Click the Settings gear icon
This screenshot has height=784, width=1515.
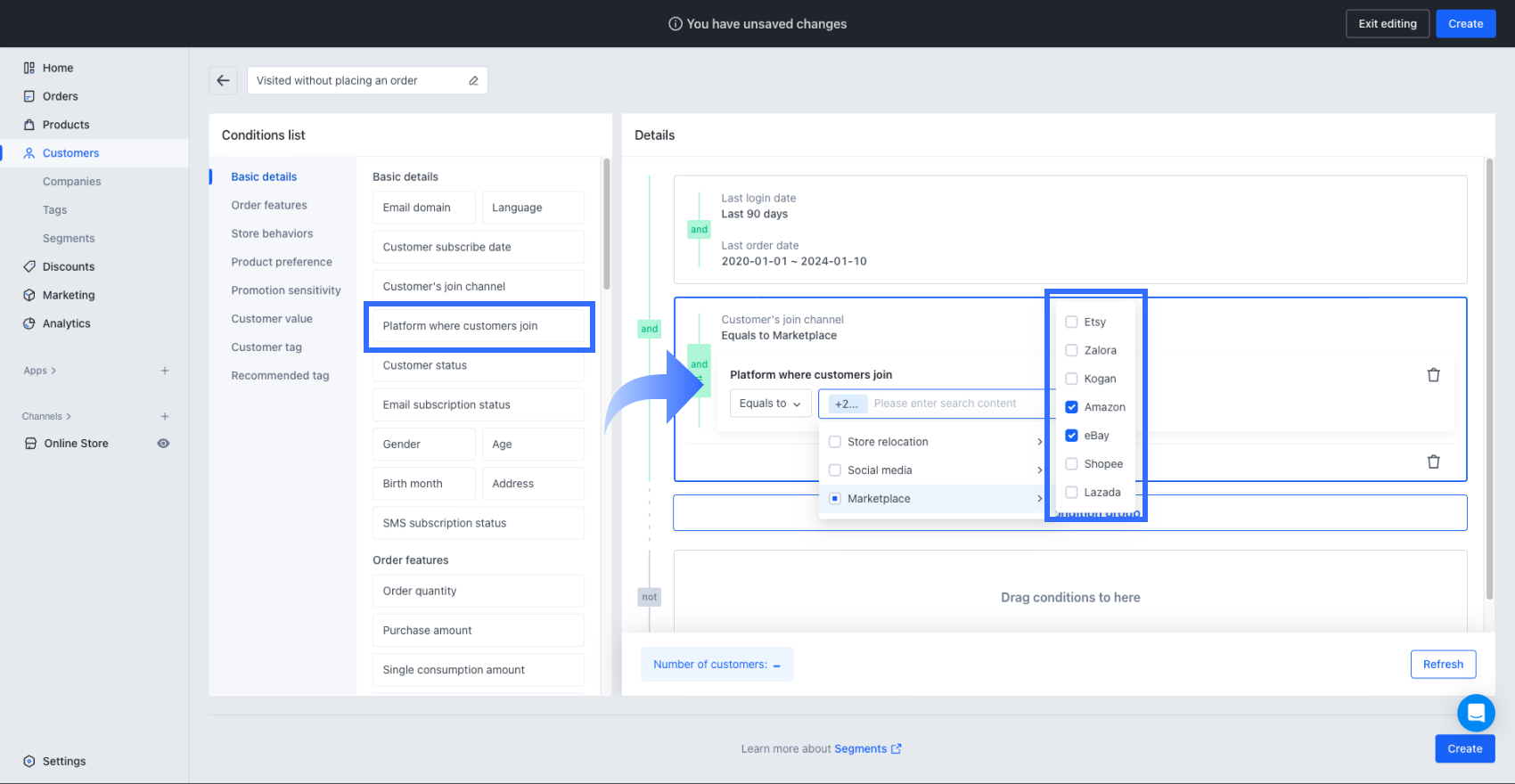pyautogui.click(x=29, y=762)
